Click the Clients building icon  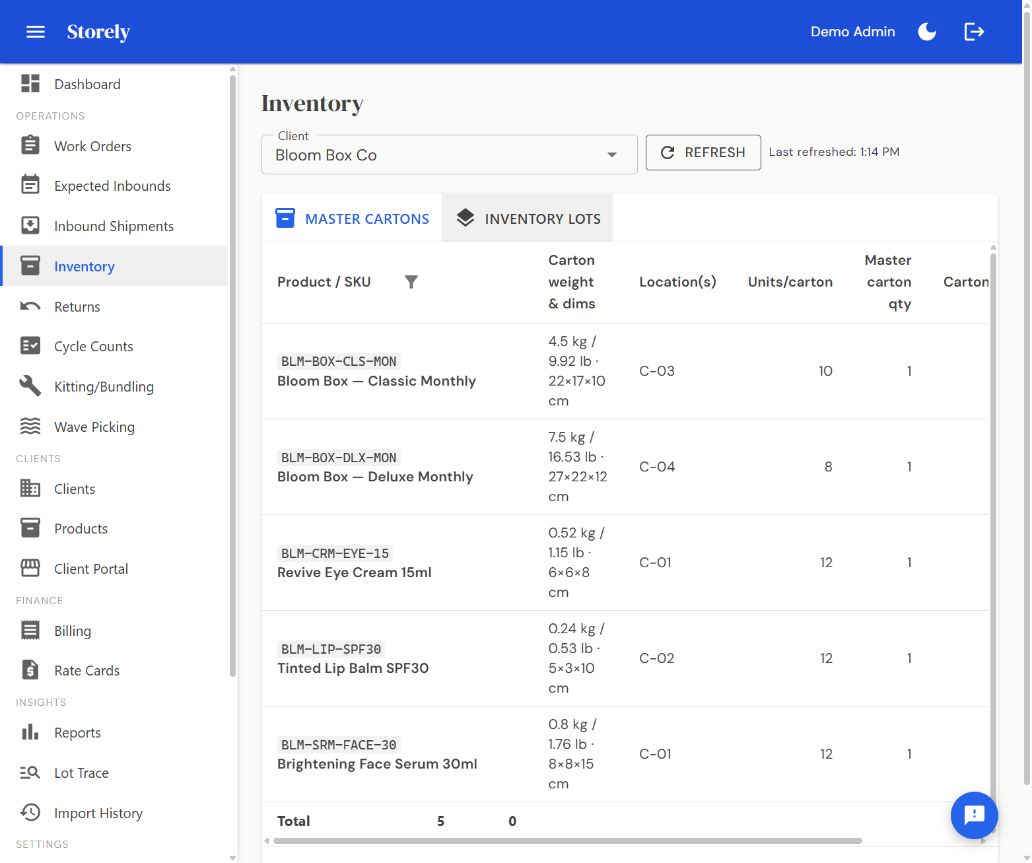(30, 488)
